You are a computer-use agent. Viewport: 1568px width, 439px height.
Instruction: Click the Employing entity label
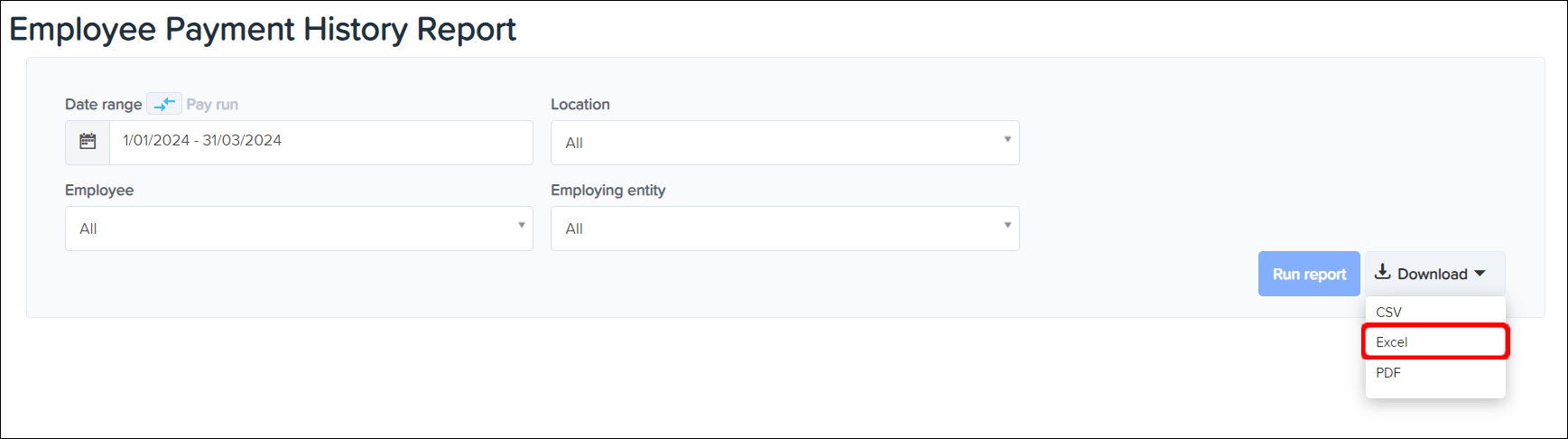click(x=608, y=191)
